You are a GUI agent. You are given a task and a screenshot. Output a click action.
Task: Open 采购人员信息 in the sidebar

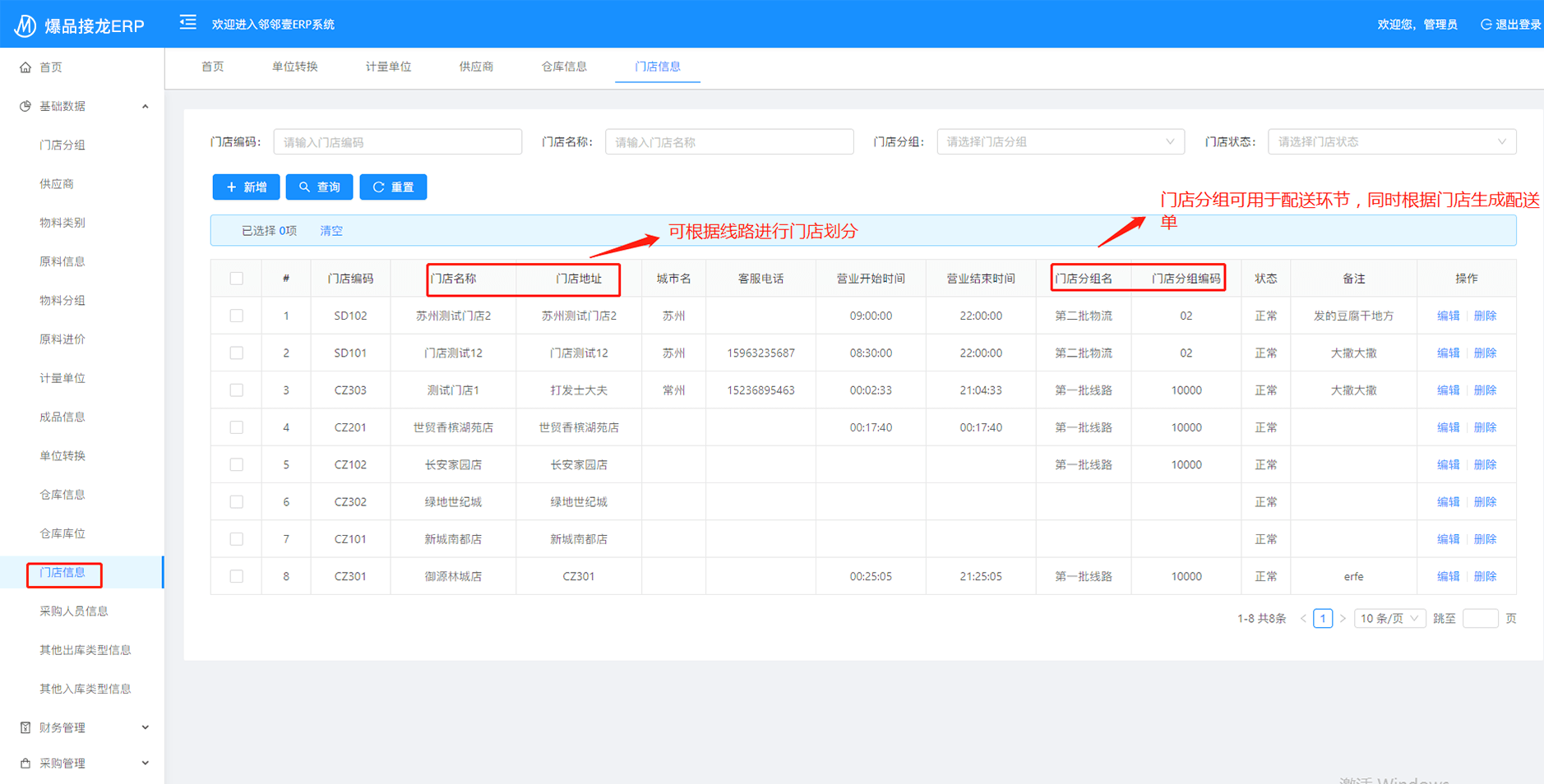click(x=74, y=611)
